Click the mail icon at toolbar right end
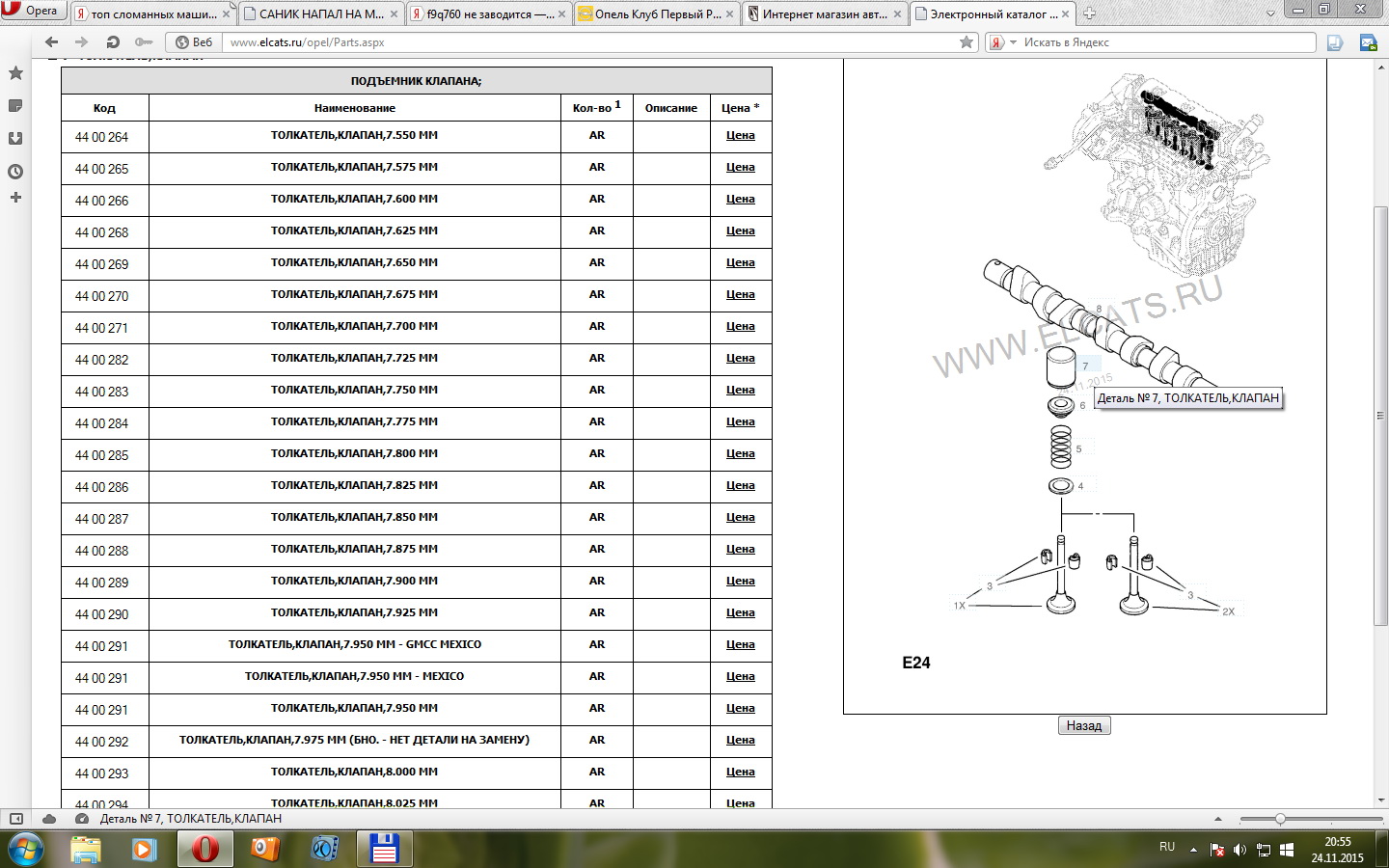The width and height of the screenshot is (1389, 868). (x=1368, y=42)
